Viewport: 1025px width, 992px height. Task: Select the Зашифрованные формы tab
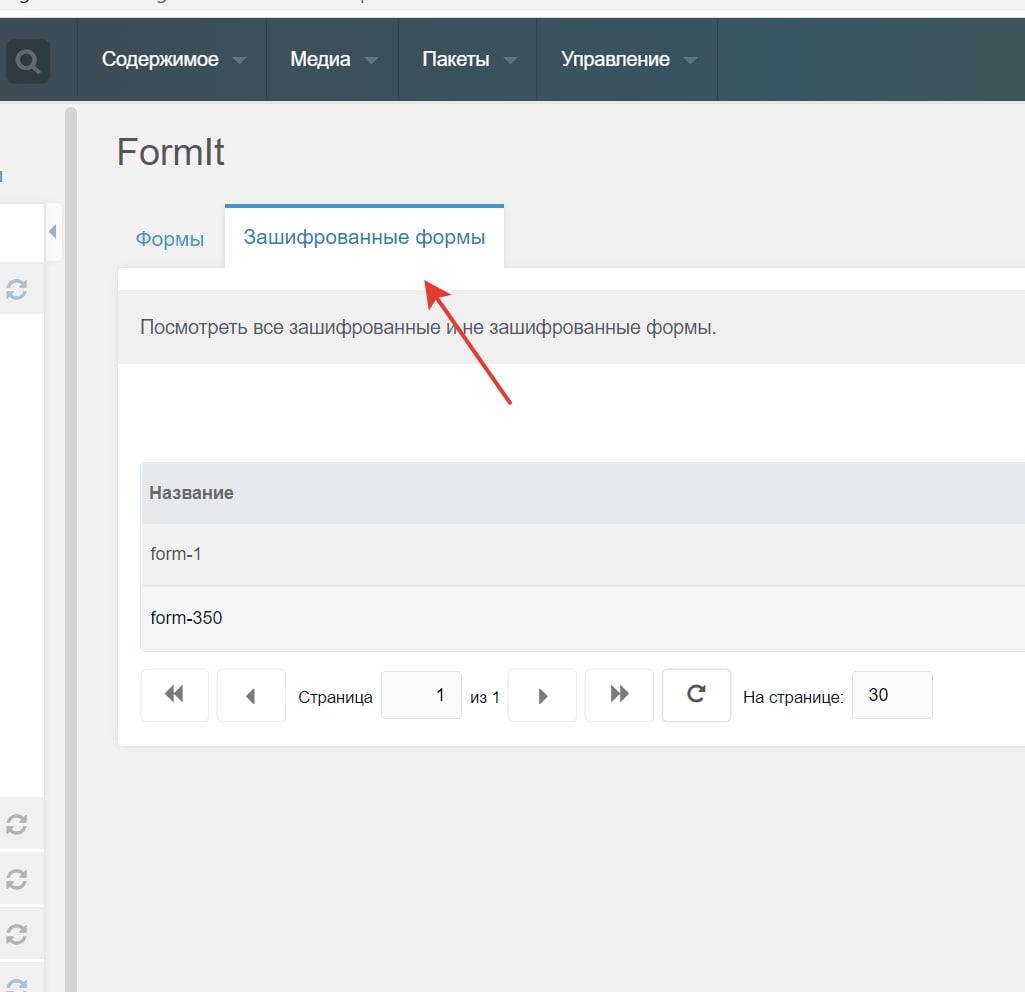(364, 237)
